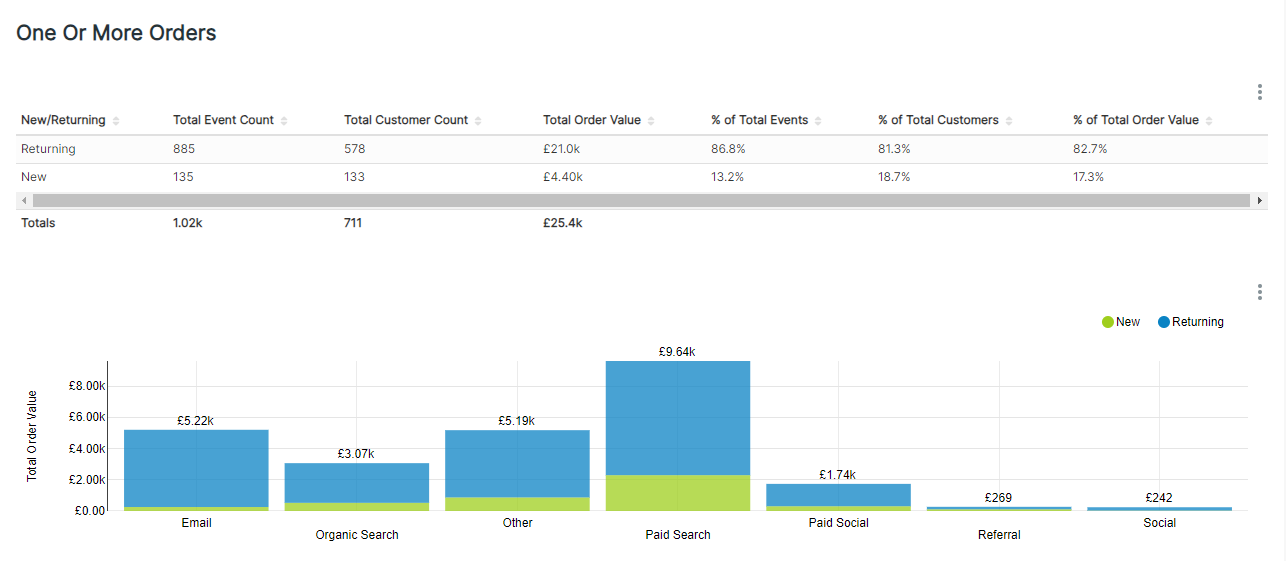Image resolution: width=1286 pixels, height=561 pixels.
Task: Click the 885 event count cell
Action: 184,149
